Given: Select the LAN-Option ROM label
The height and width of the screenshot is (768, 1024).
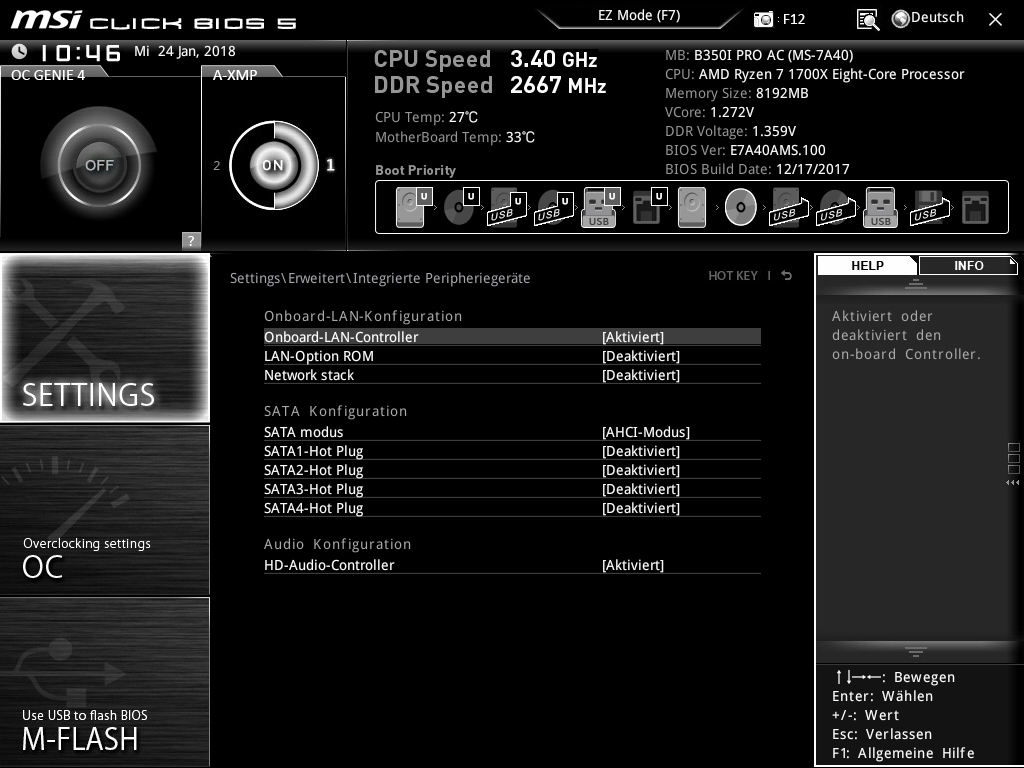Looking at the screenshot, I should pos(319,356).
